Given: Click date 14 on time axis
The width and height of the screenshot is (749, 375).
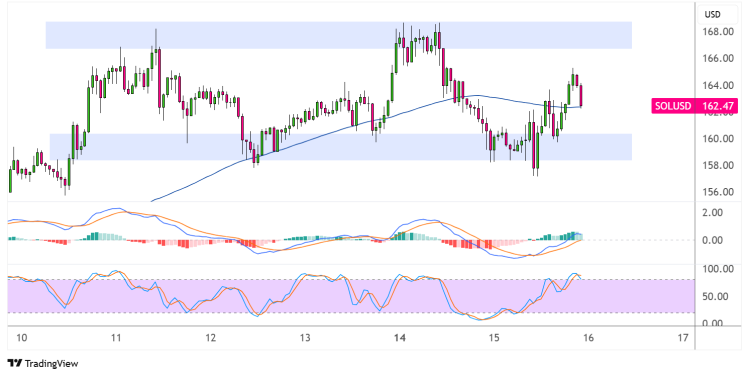Looking at the screenshot, I should 399,338.
